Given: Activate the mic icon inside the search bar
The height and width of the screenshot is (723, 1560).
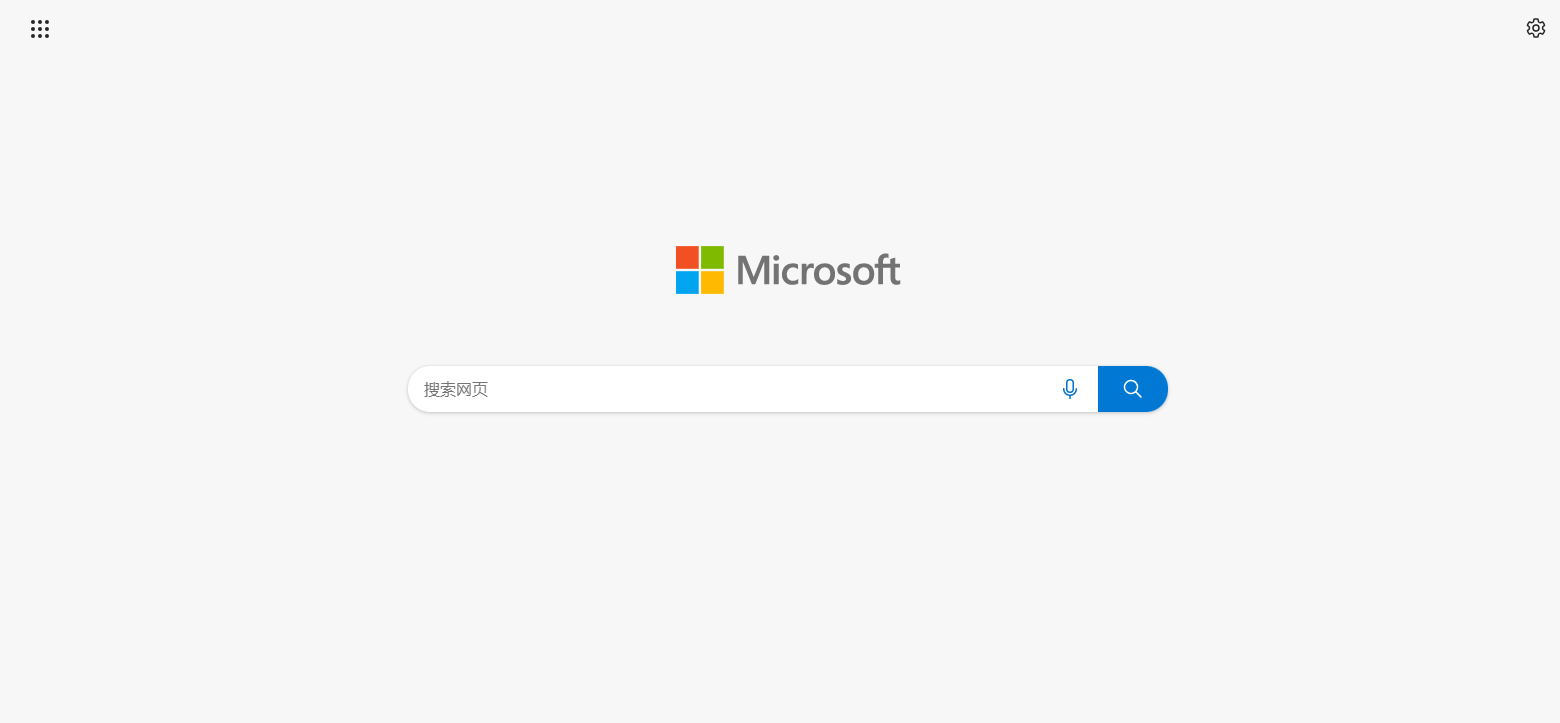Looking at the screenshot, I should click(x=1070, y=389).
